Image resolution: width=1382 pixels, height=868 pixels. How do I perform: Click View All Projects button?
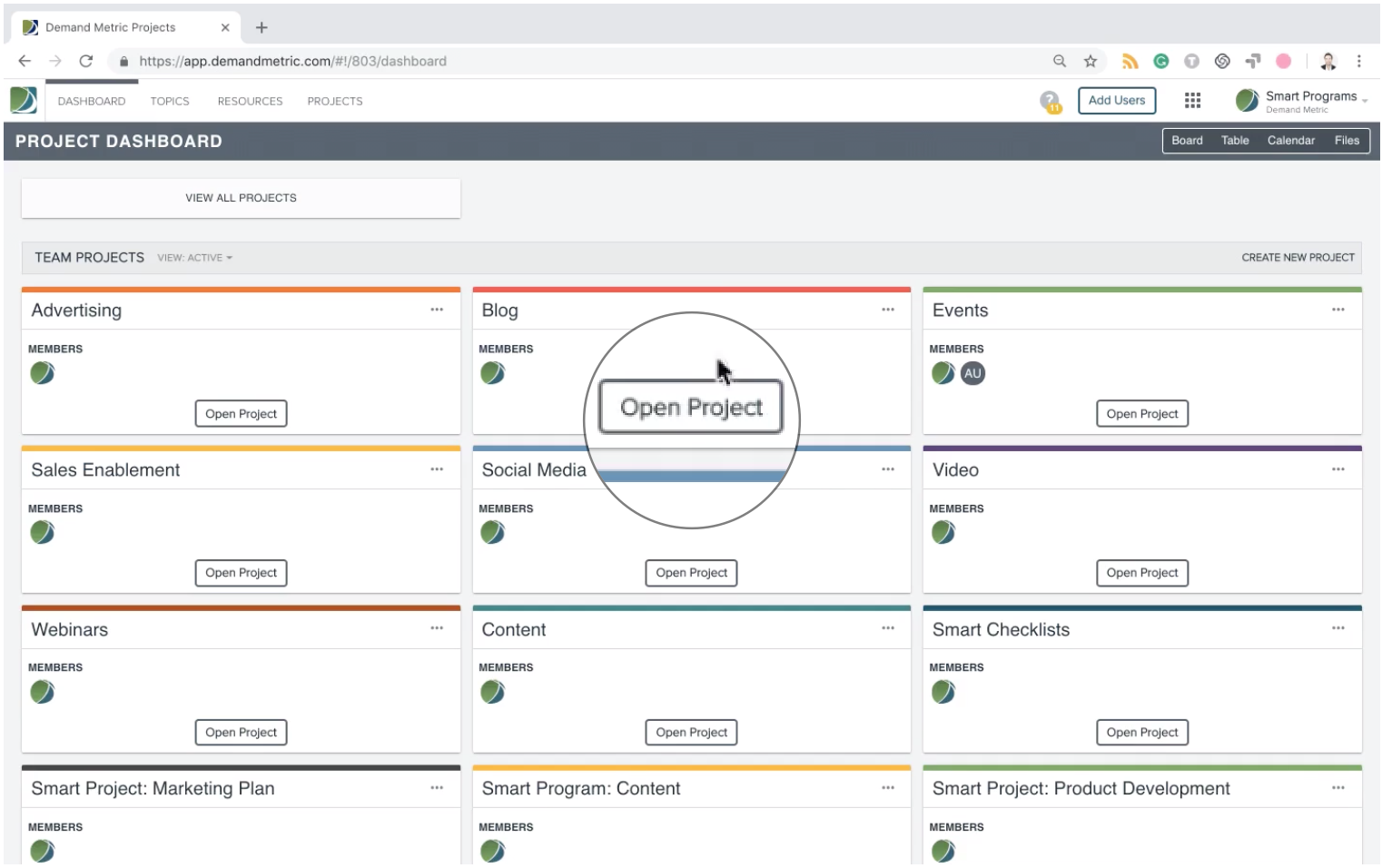point(241,198)
